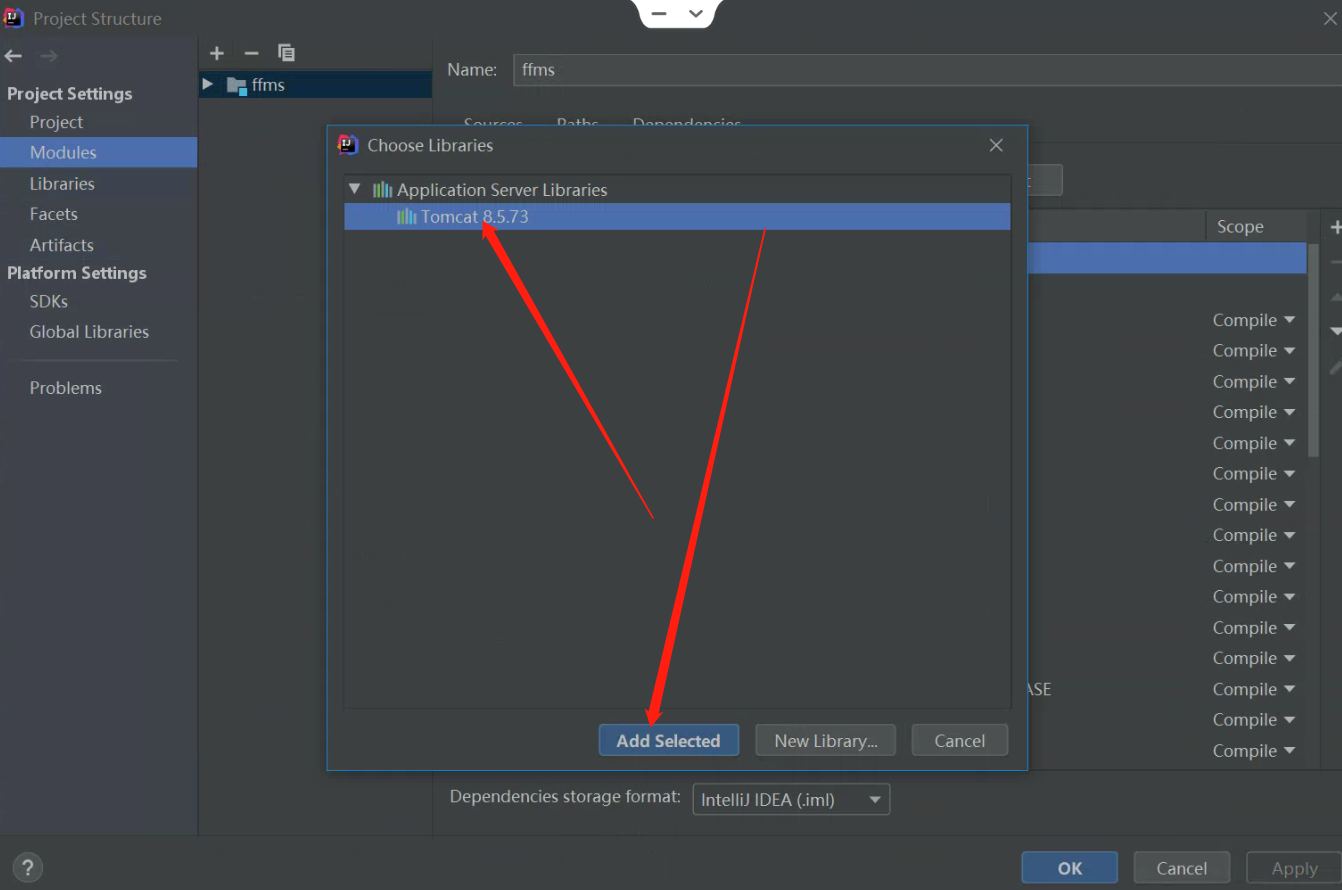Image resolution: width=1342 pixels, height=890 pixels.
Task: Open the Facets settings page
Action: (53, 214)
